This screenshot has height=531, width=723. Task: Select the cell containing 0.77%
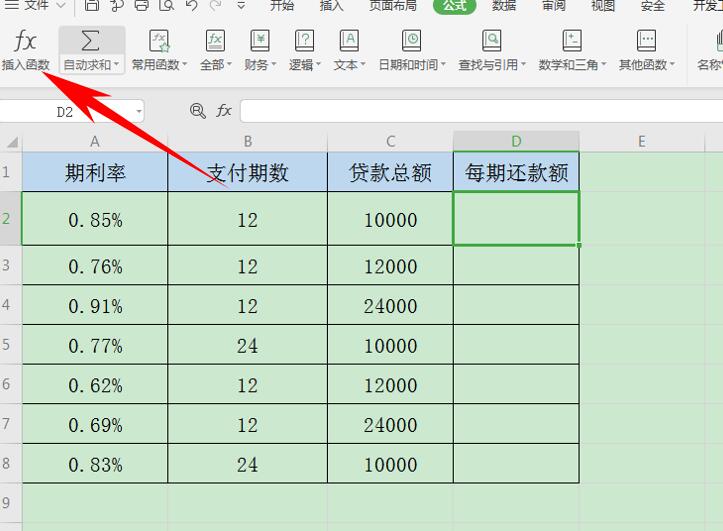[x=95, y=345]
